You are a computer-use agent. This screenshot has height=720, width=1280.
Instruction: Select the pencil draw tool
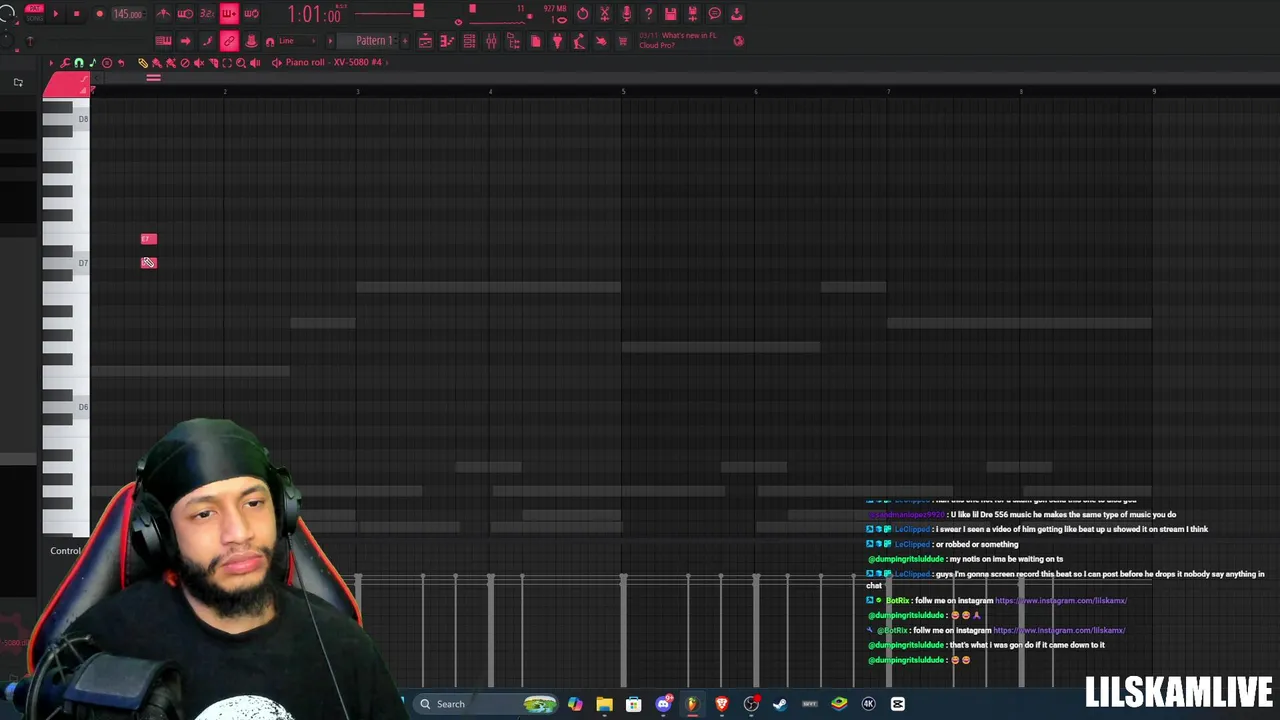click(x=143, y=63)
